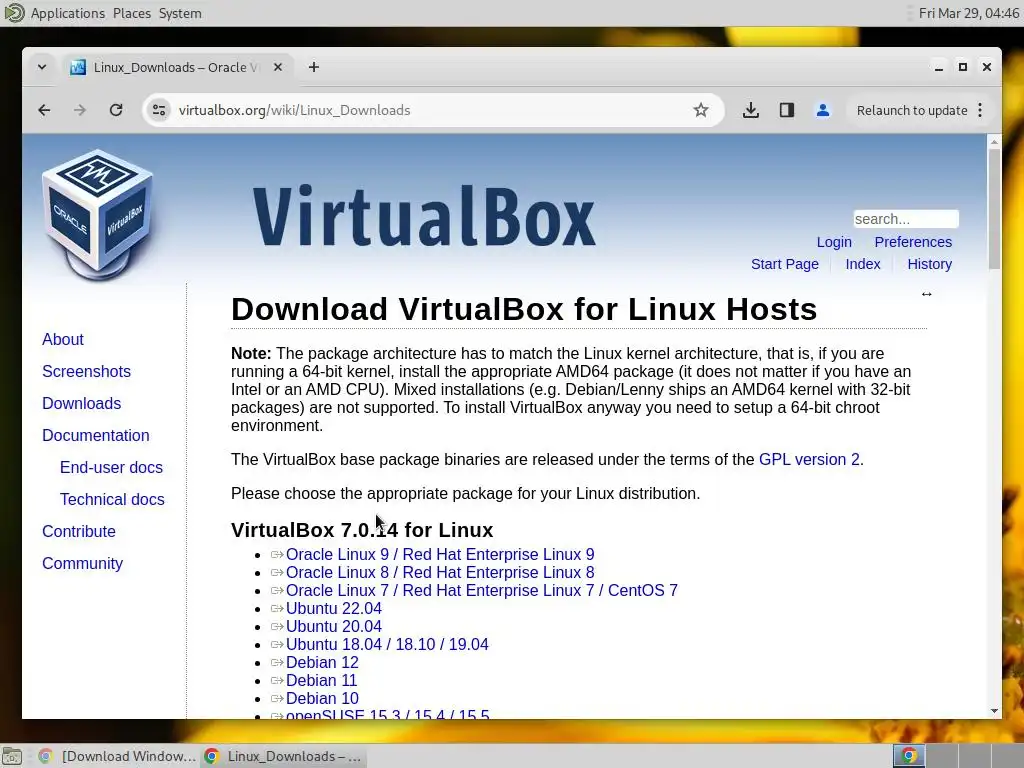Viewport: 1024px width, 768px height.
Task: Click the scrollbar down arrow
Action: [x=994, y=711]
